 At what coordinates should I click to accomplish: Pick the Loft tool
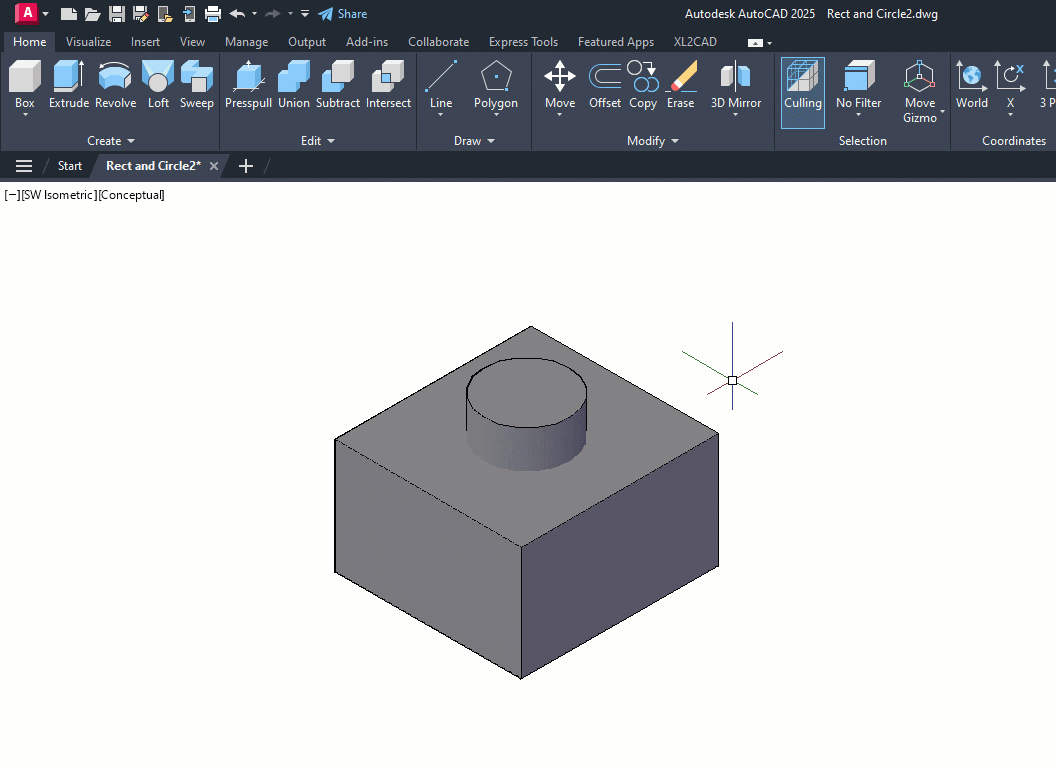tap(158, 84)
